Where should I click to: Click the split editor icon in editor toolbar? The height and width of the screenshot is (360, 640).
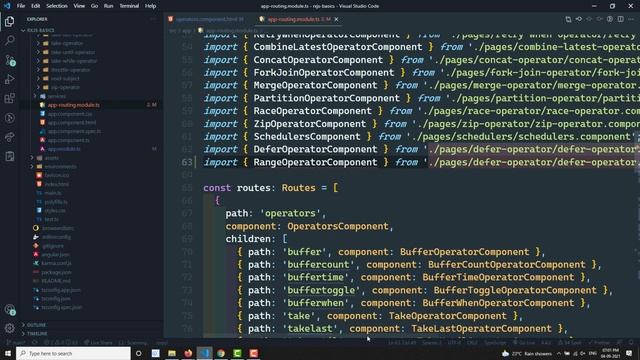620,19
